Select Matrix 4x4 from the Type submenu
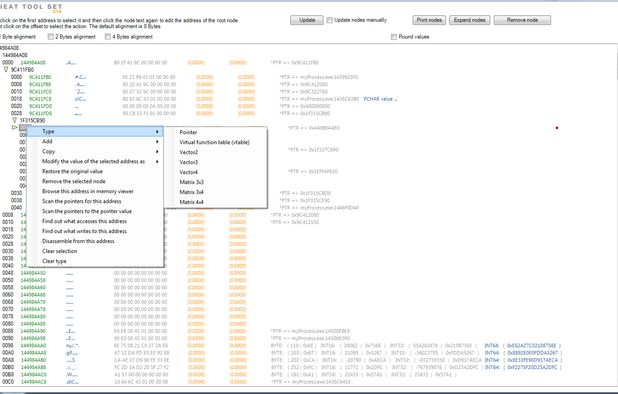Viewport: 618px width, 394px height. tap(216, 202)
